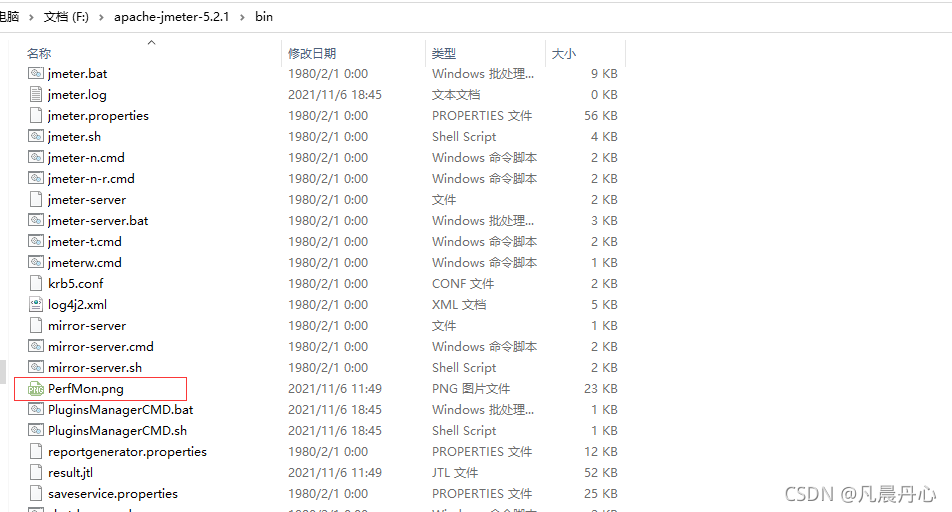Viewport: 952px width, 512px height.
Task: Select the PerfMon.png file name
Action: coord(86,389)
